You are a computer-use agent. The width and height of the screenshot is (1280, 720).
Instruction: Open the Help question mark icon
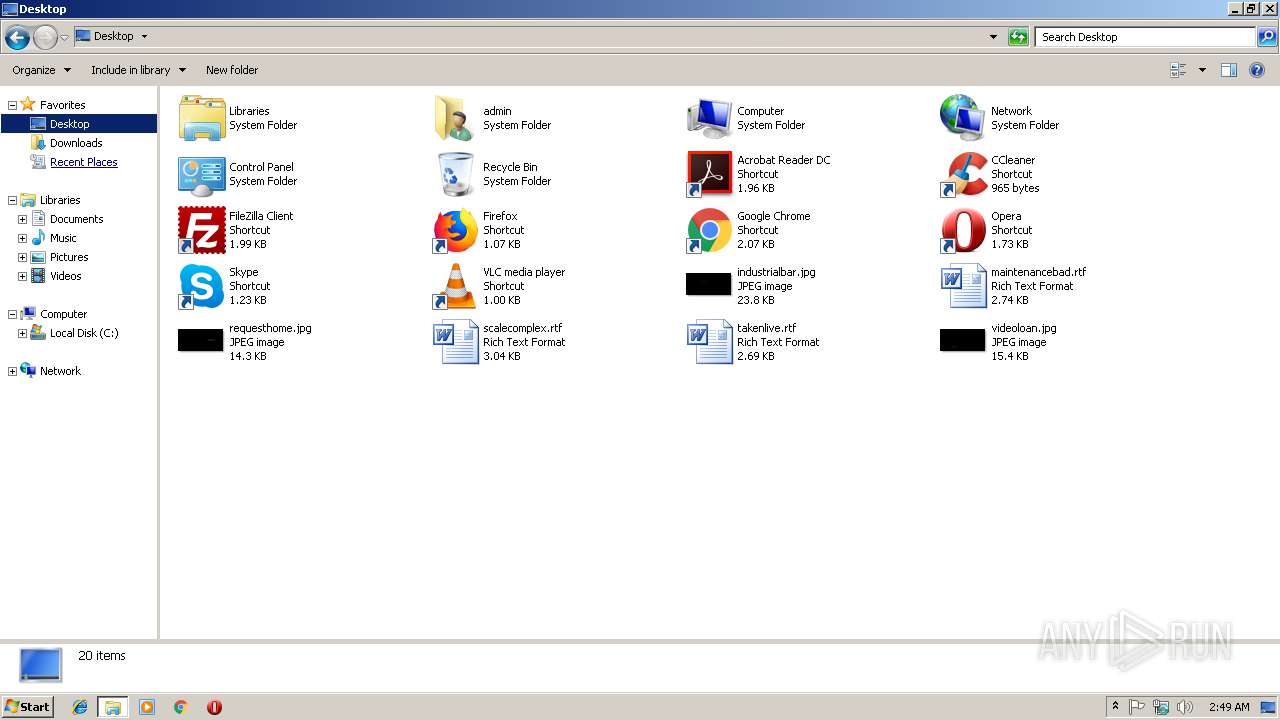[x=1258, y=70]
